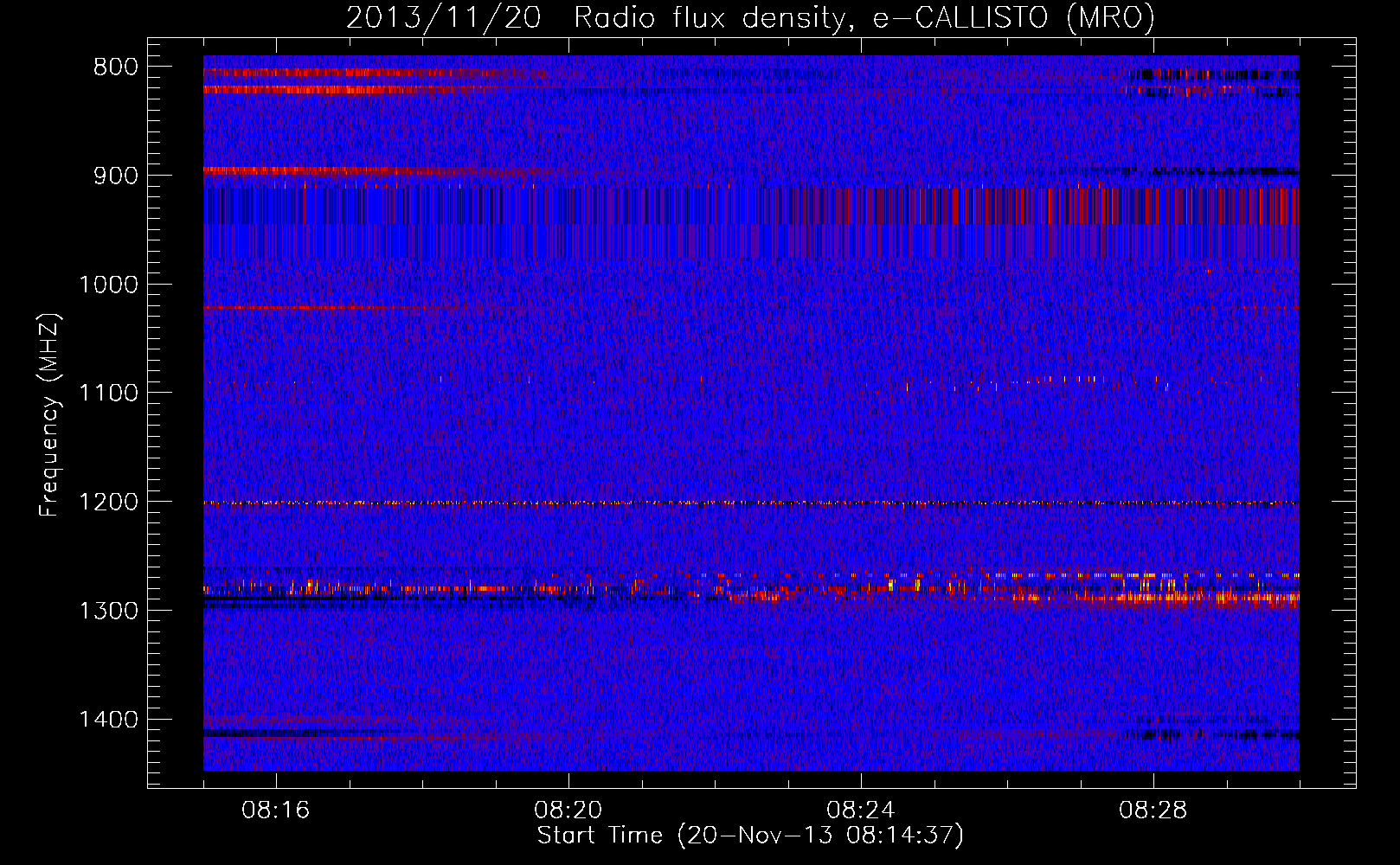Click the 'Start Time (20-Nov-13 08:14:37)' label
This screenshot has height=865, width=1400.
749,836
